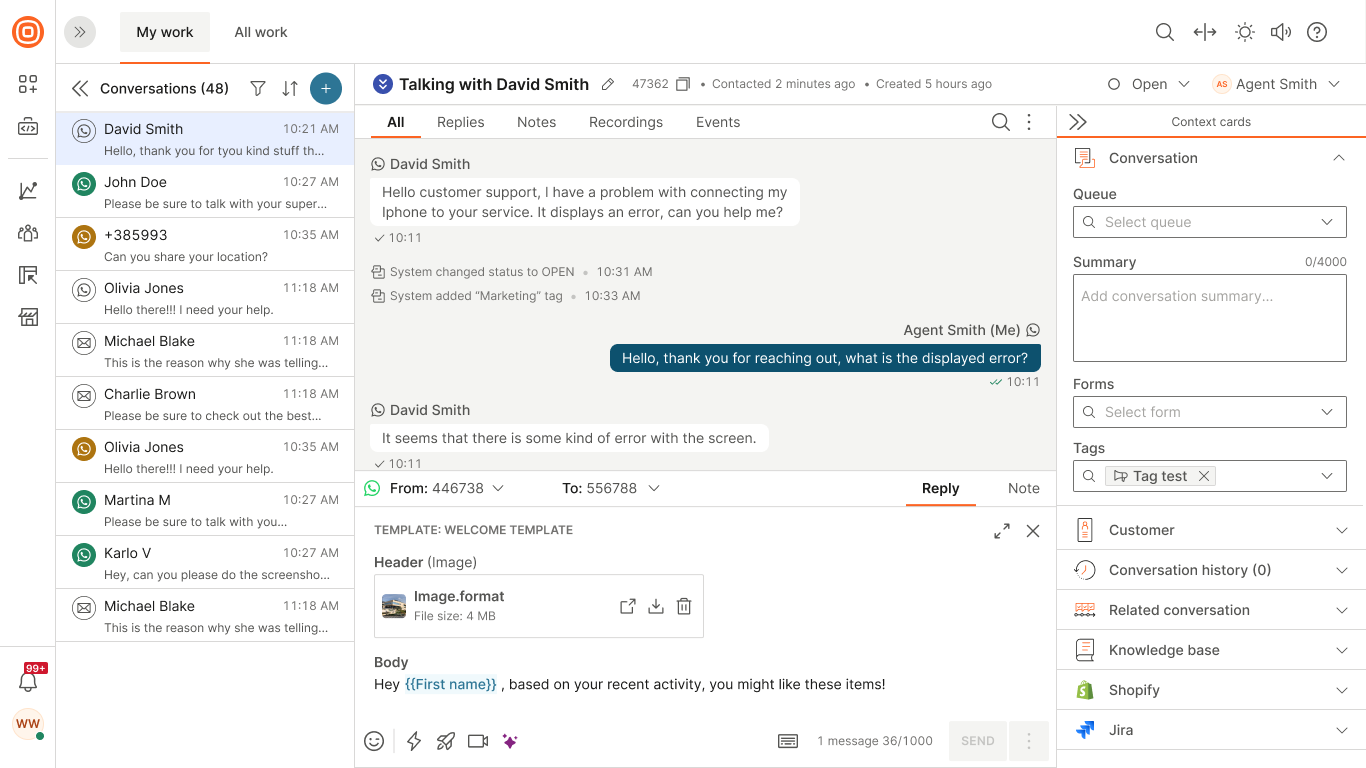Remove the Tag test tag

pyautogui.click(x=1204, y=476)
